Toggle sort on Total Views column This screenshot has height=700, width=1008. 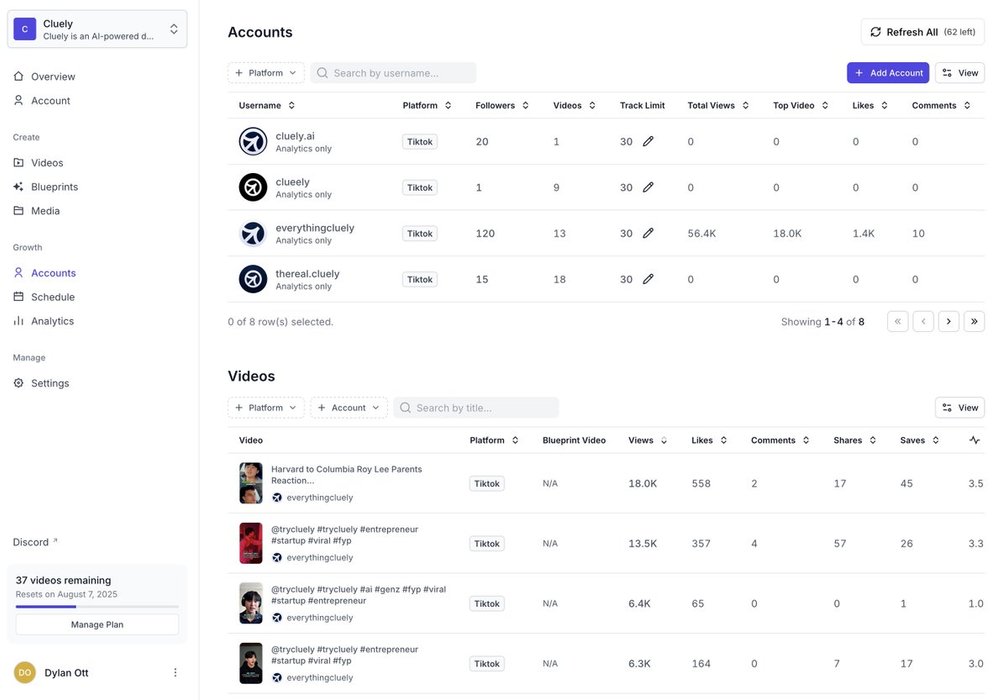point(717,106)
